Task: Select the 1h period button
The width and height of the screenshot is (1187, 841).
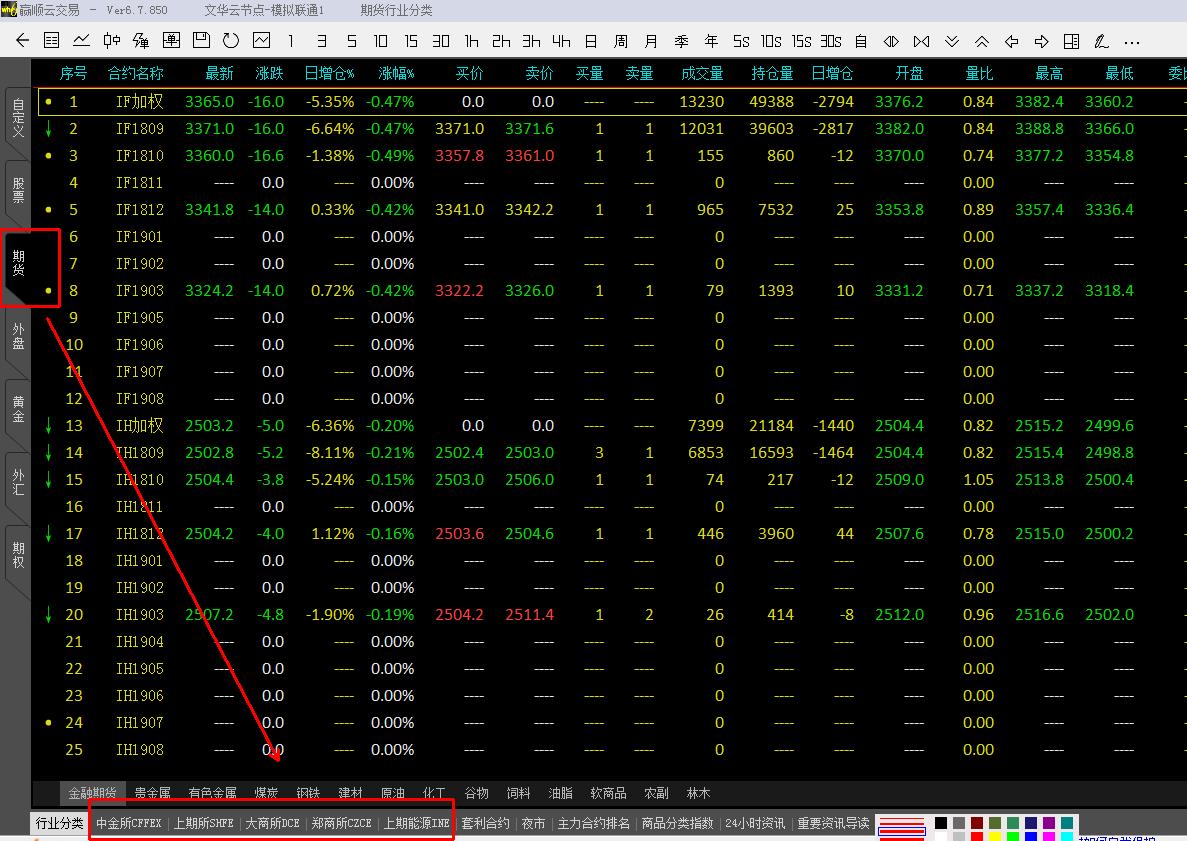Action: (x=471, y=41)
